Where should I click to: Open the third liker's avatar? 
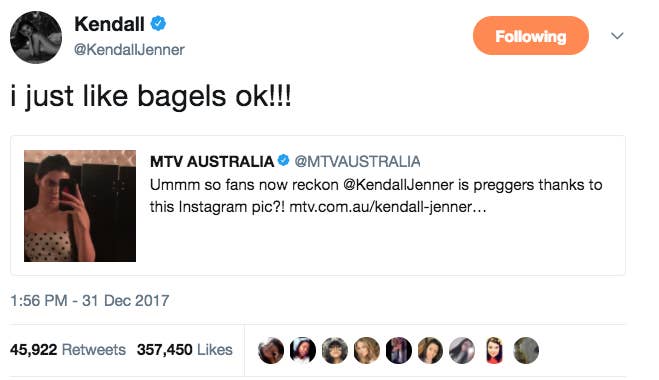[335, 350]
